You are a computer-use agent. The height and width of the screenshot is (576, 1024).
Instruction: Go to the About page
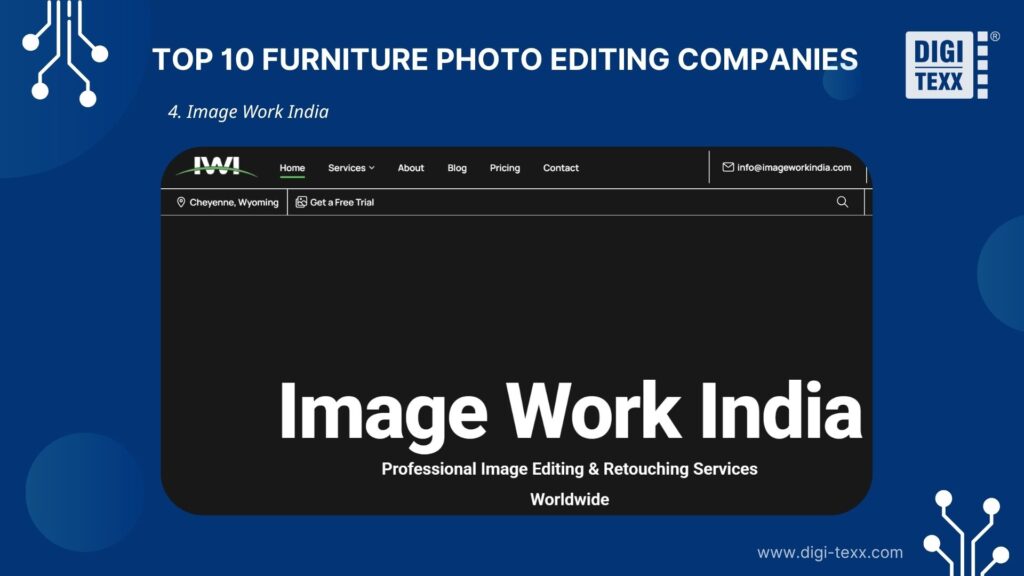point(411,168)
